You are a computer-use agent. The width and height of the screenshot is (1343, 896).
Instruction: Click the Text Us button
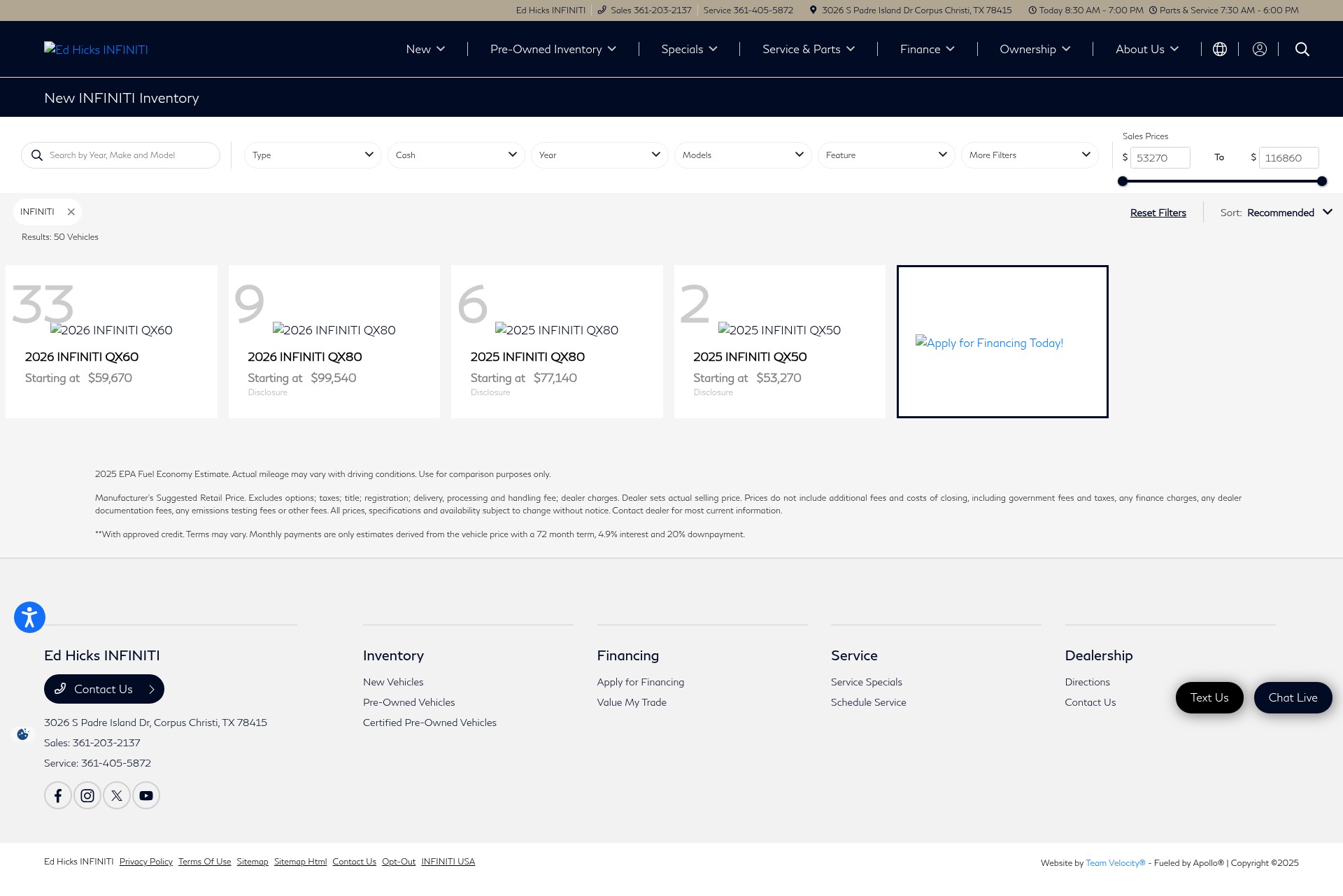click(1209, 697)
